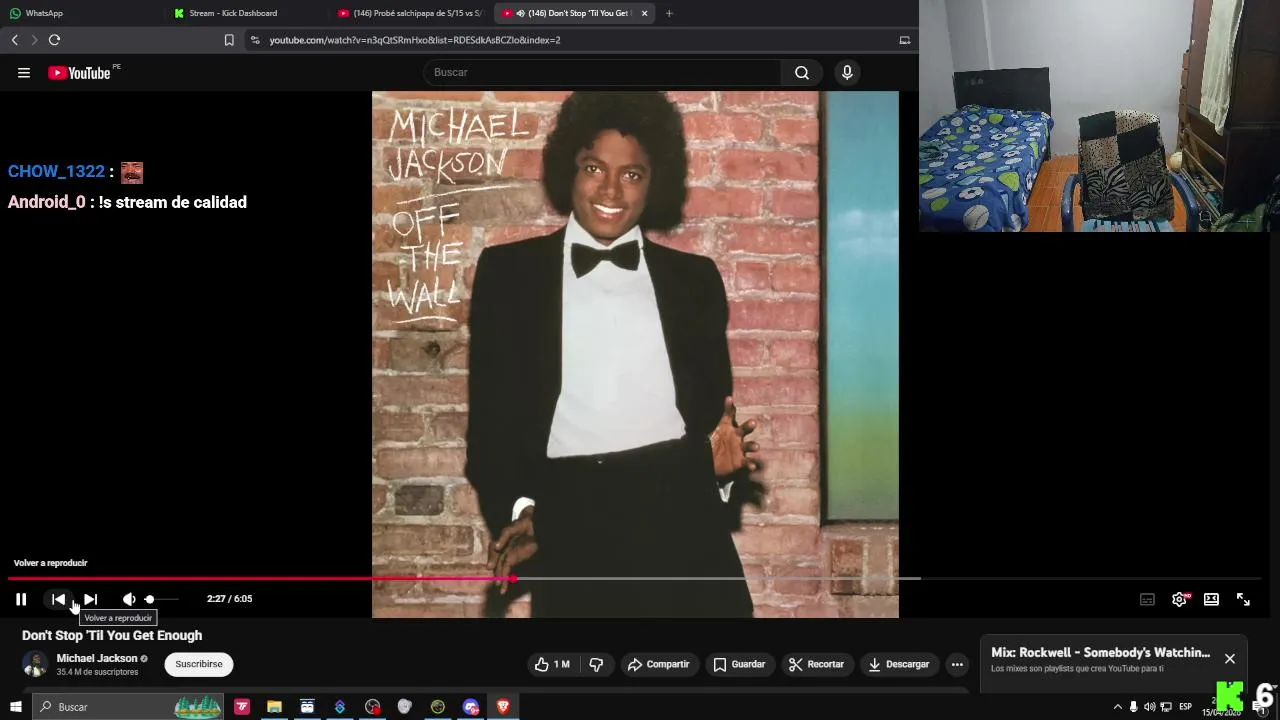Go to YouTube home via logo
Image resolution: width=1280 pixels, height=720 pixels.
80,72
